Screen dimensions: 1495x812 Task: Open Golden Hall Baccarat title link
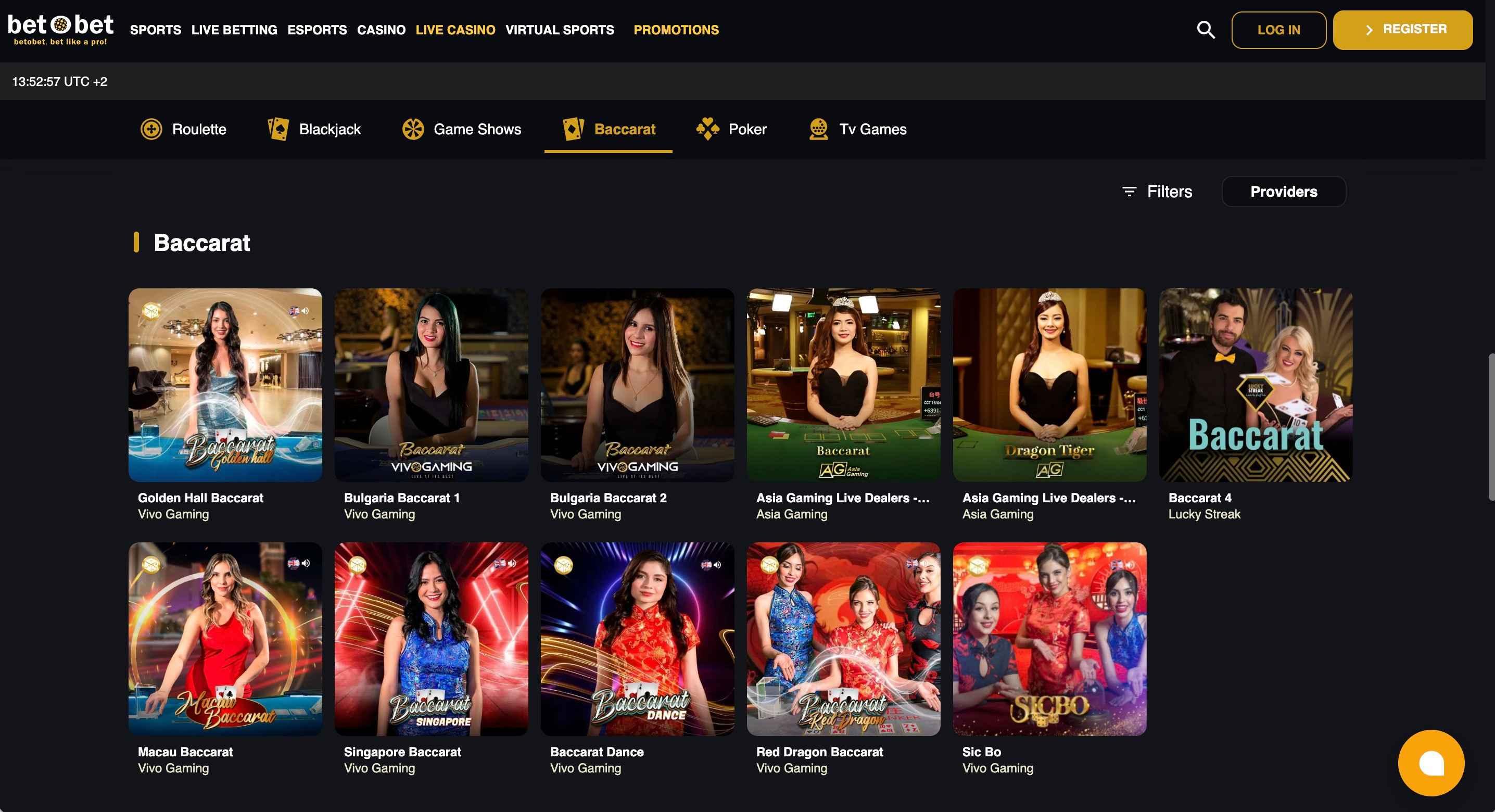point(201,498)
